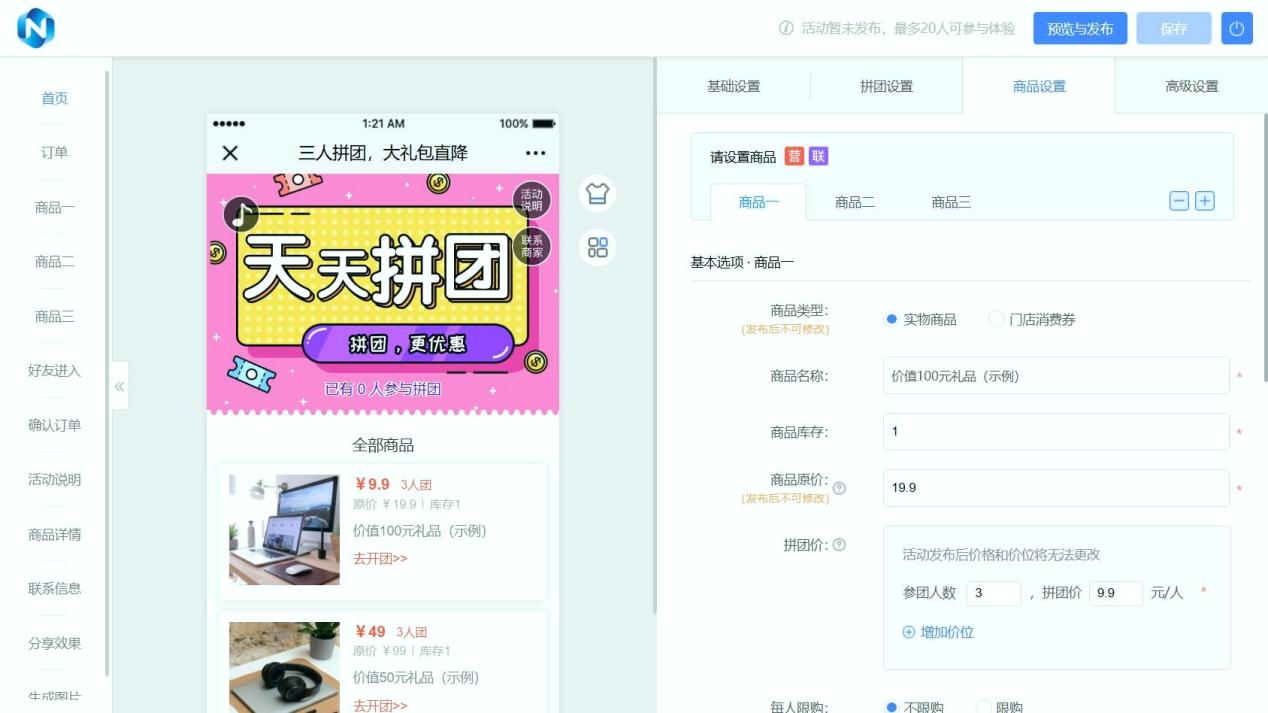
Task: Expand price tiers via 增加价位
Action: pos(938,632)
